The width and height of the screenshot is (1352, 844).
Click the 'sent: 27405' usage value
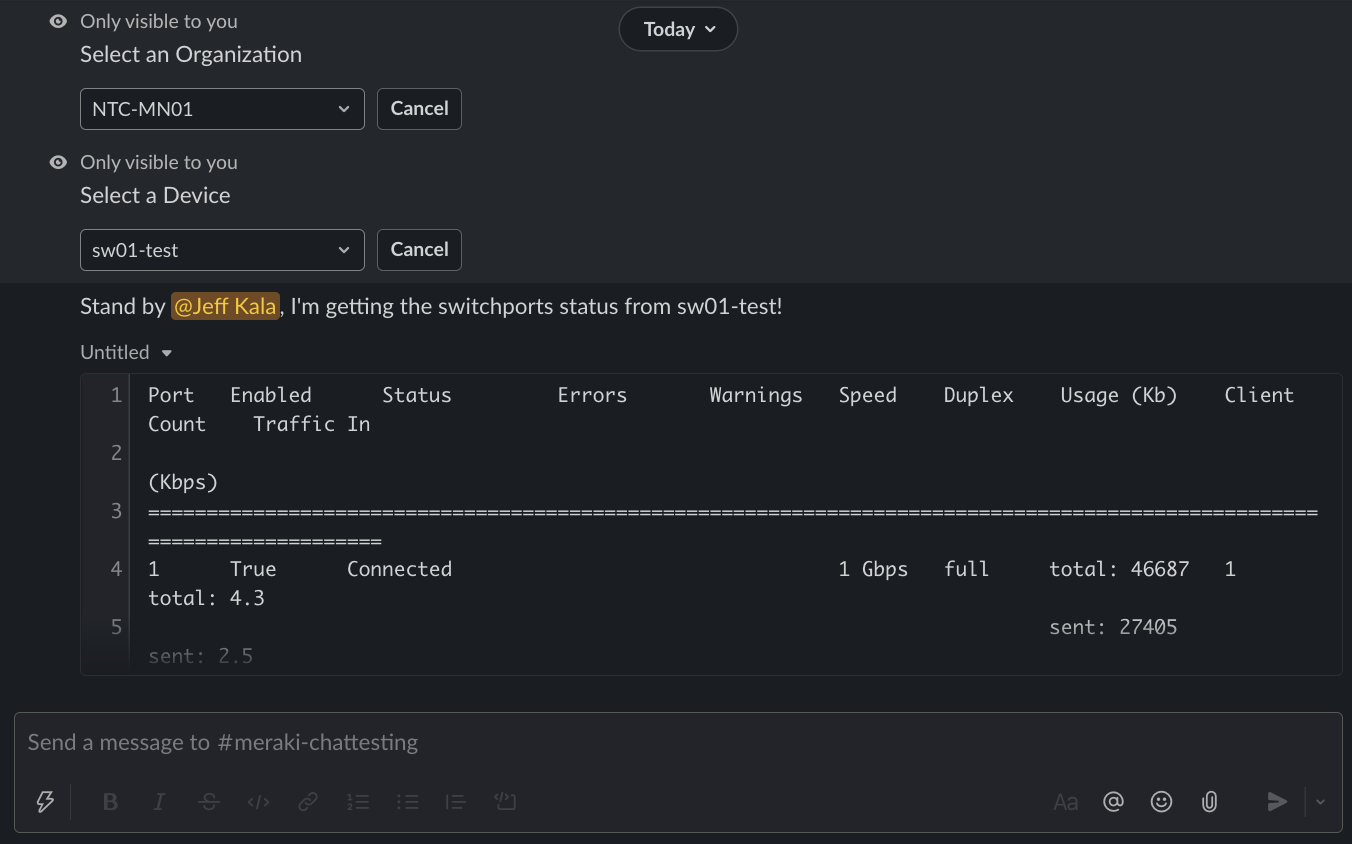1113,627
